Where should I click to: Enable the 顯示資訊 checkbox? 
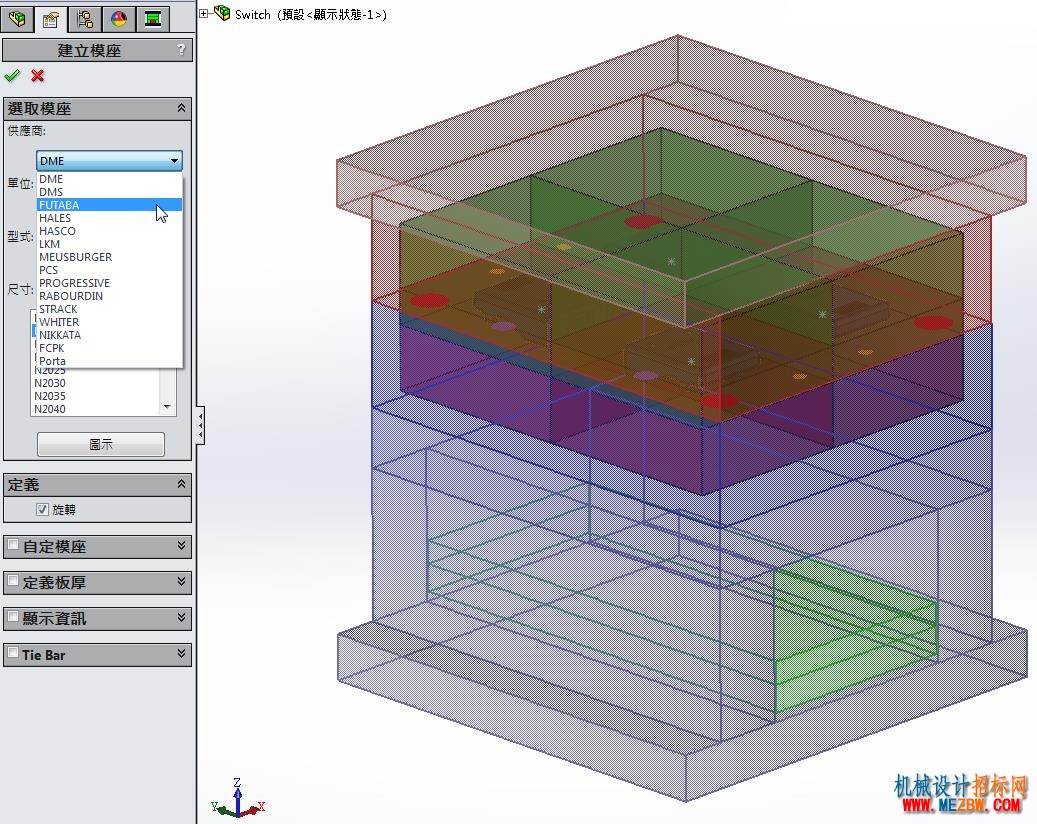point(13,618)
